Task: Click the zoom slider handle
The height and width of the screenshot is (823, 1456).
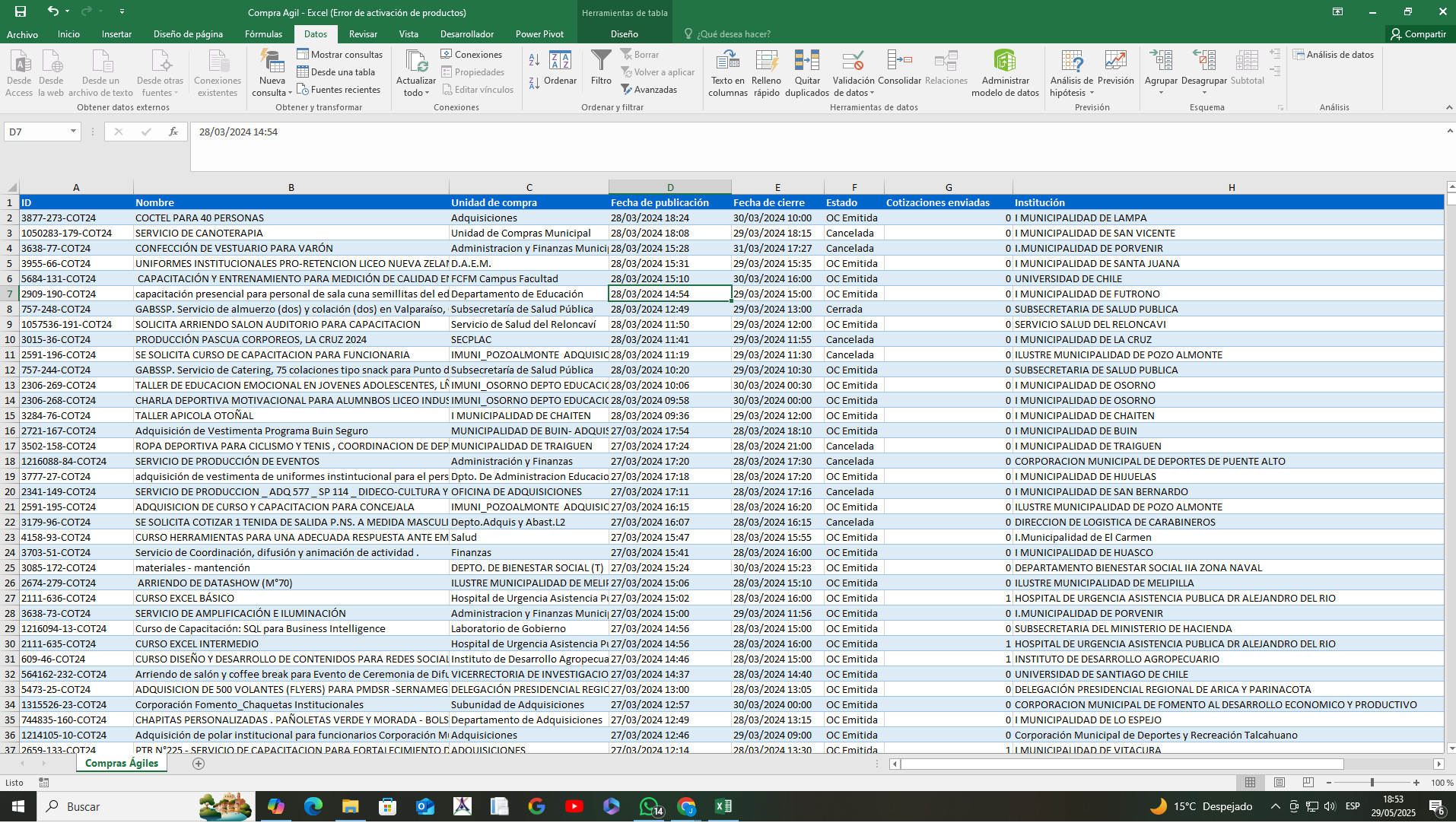Action: (x=1372, y=782)
